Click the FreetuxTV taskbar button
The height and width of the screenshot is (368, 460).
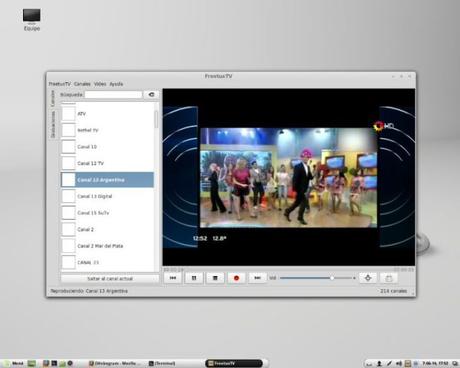[235, 363]
